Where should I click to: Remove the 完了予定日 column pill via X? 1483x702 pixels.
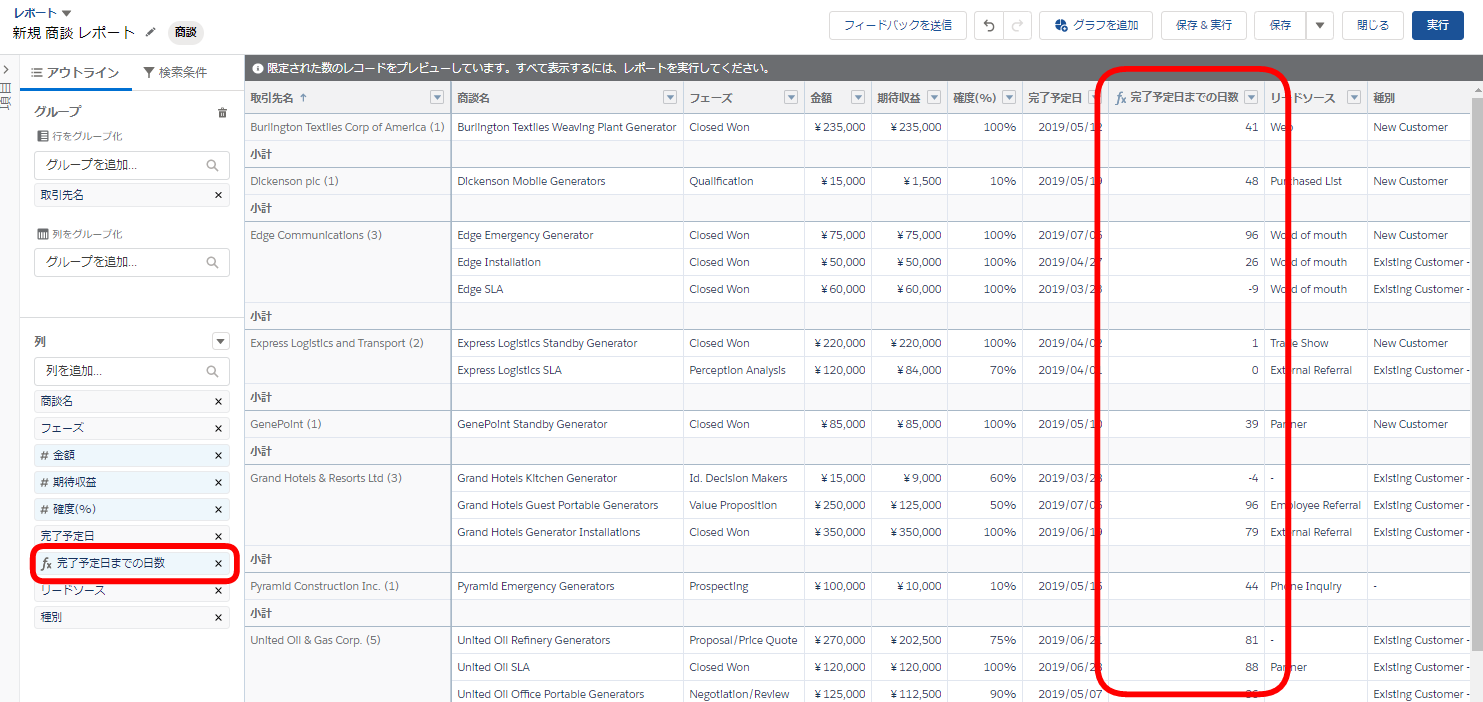[x=218, y=536]
